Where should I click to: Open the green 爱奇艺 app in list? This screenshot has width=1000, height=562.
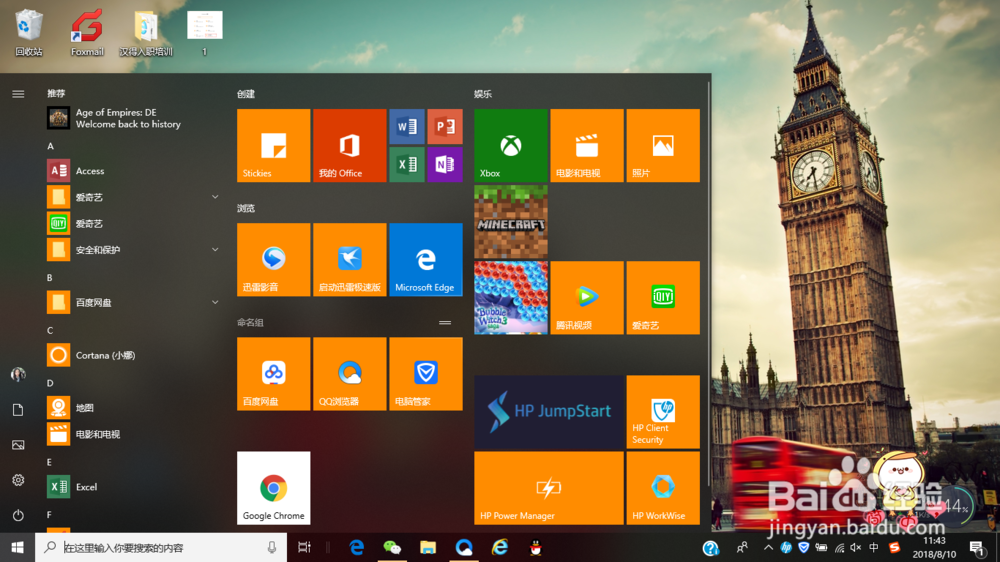point(134,223)
